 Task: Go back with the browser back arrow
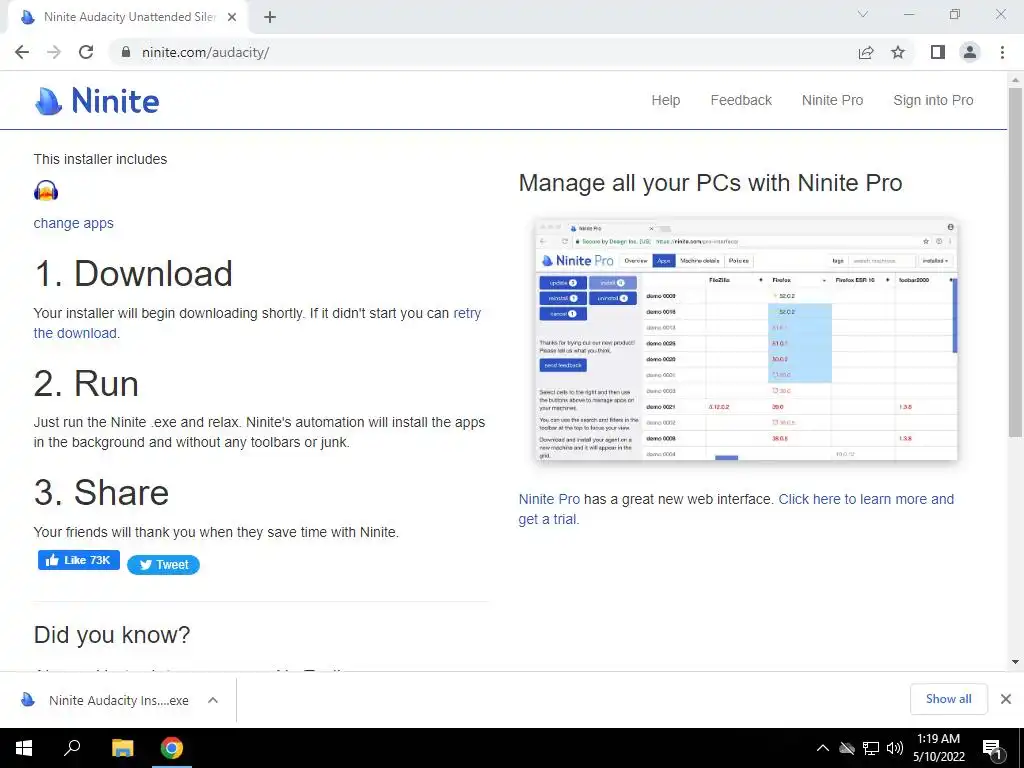click(x=22, y=52)
